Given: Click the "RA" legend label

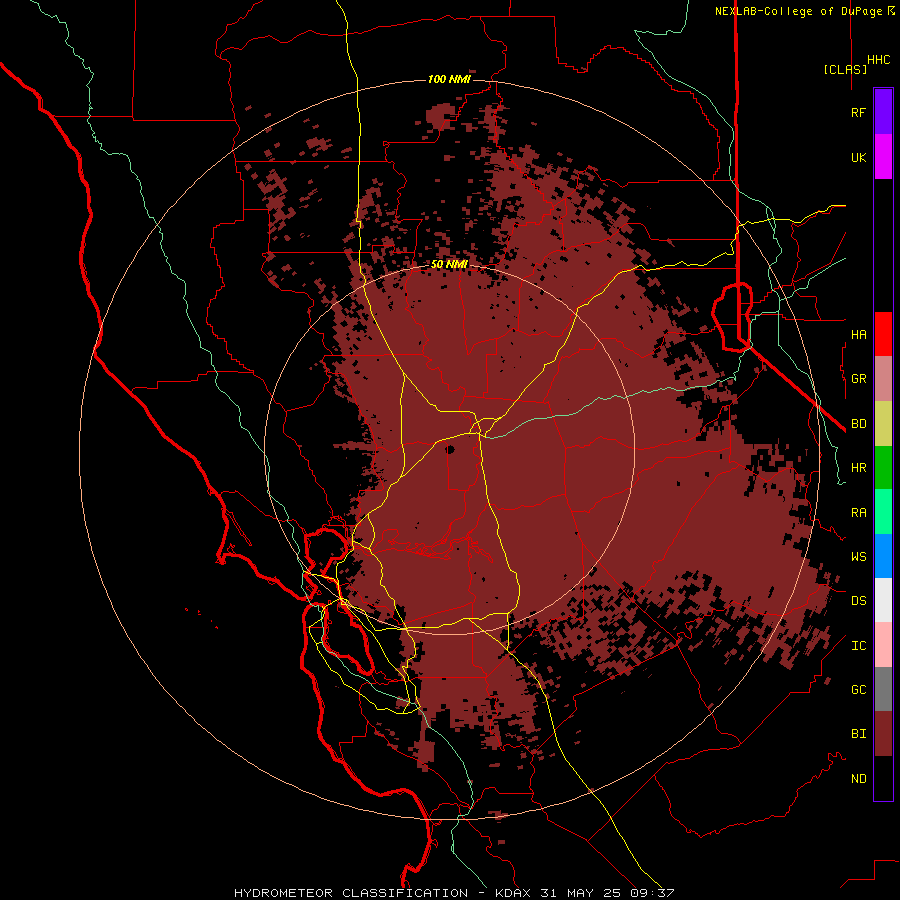Looking at the screenshot, I should point(858,513).
